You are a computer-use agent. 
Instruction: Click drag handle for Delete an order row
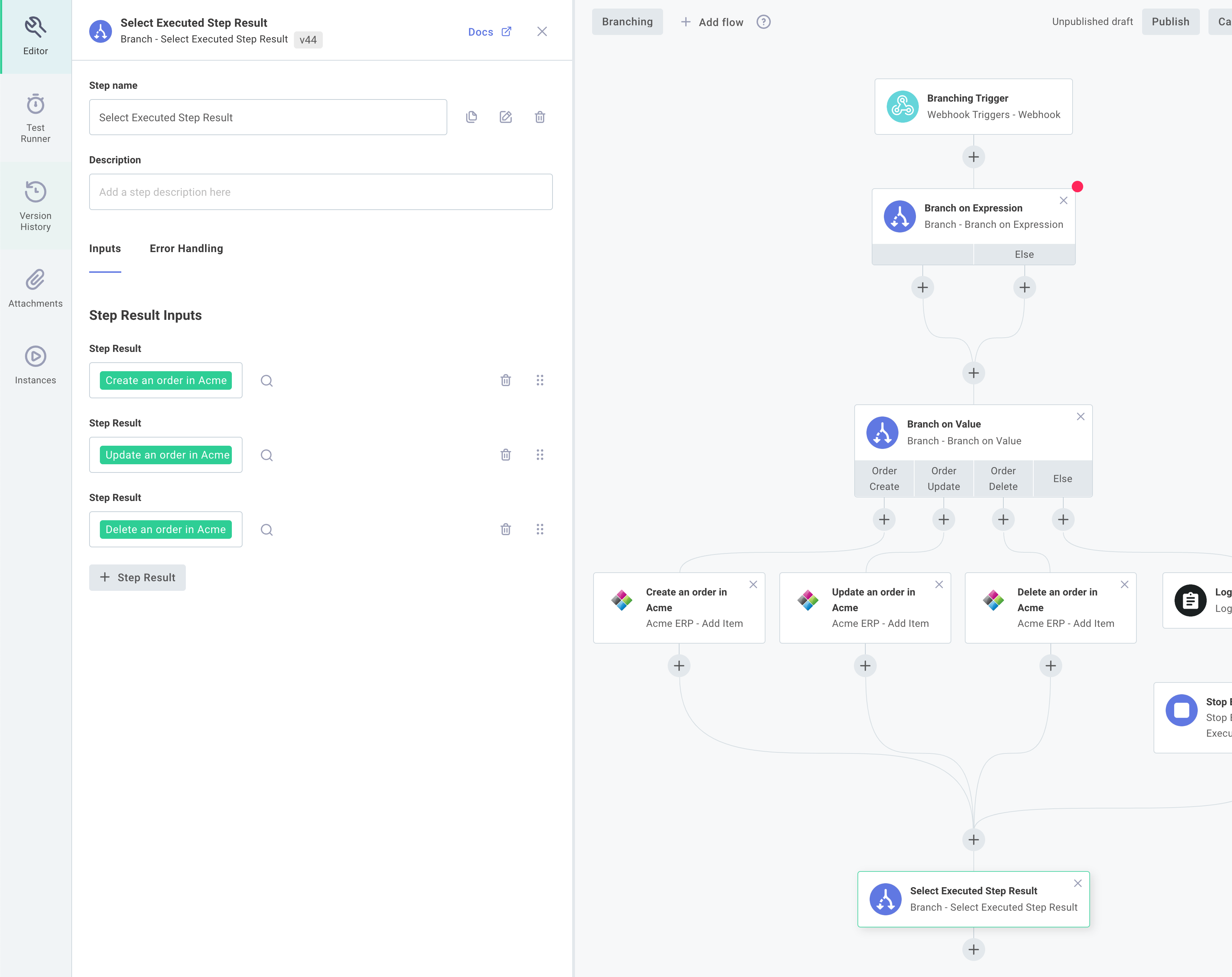pyautogui.click(x=539, y=530)
